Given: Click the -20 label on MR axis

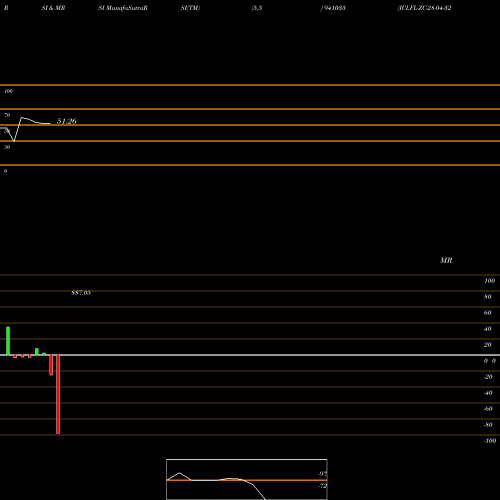Looking at the screenshot, I should pos(488,377).
